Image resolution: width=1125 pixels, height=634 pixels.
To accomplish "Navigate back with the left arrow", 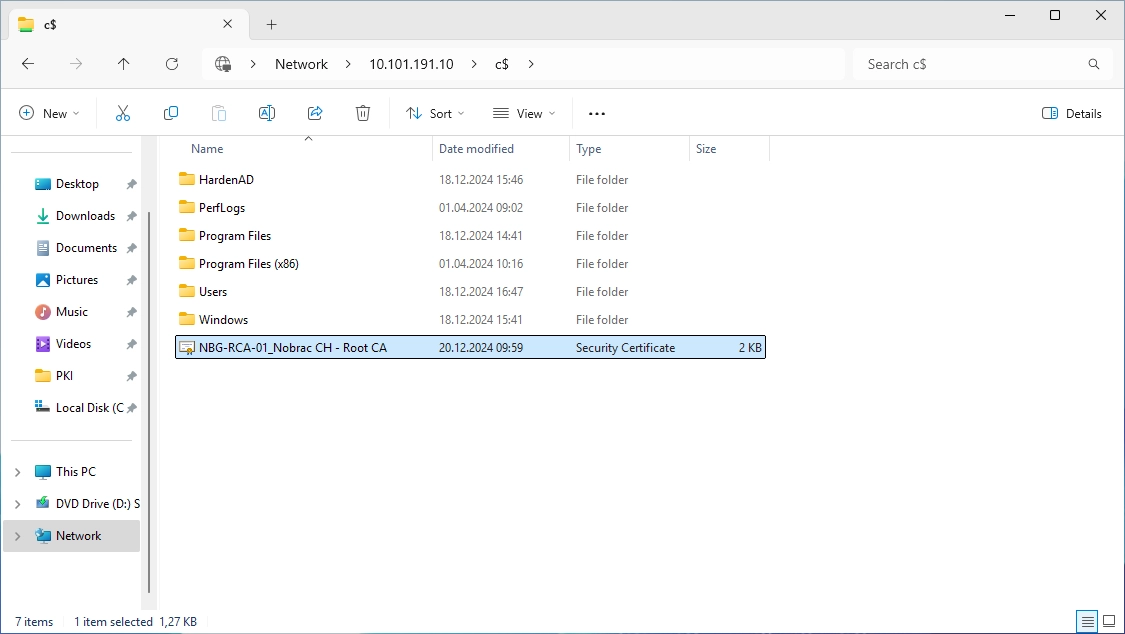I will pyautogui.click(x=28, y=64).
